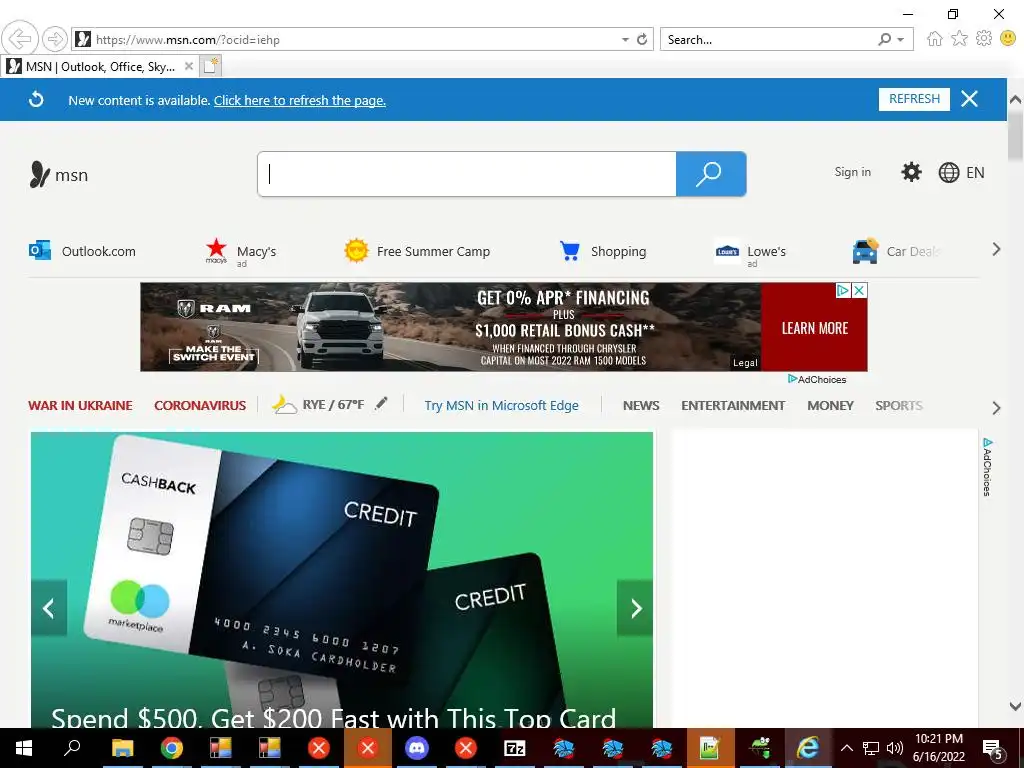The image size is (1024, 768).
Task: Click the magnifier in the browser search box
Action: click(885, 40)
